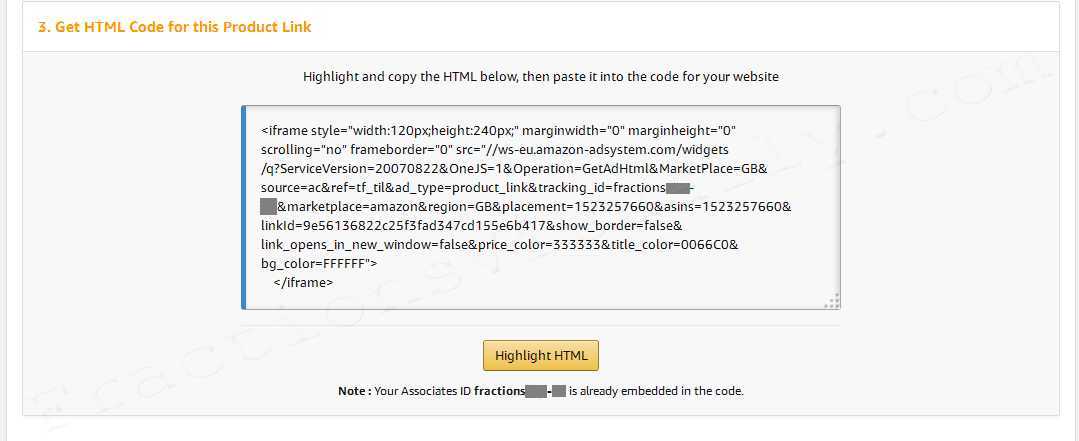
Task: Click inside the HTML code text box
Action: tap(541, 207)
